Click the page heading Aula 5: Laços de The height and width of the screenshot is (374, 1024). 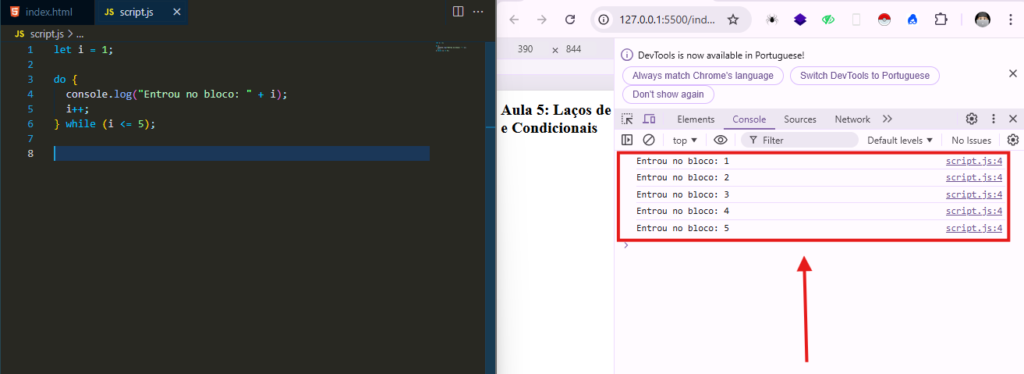[556, 110]
